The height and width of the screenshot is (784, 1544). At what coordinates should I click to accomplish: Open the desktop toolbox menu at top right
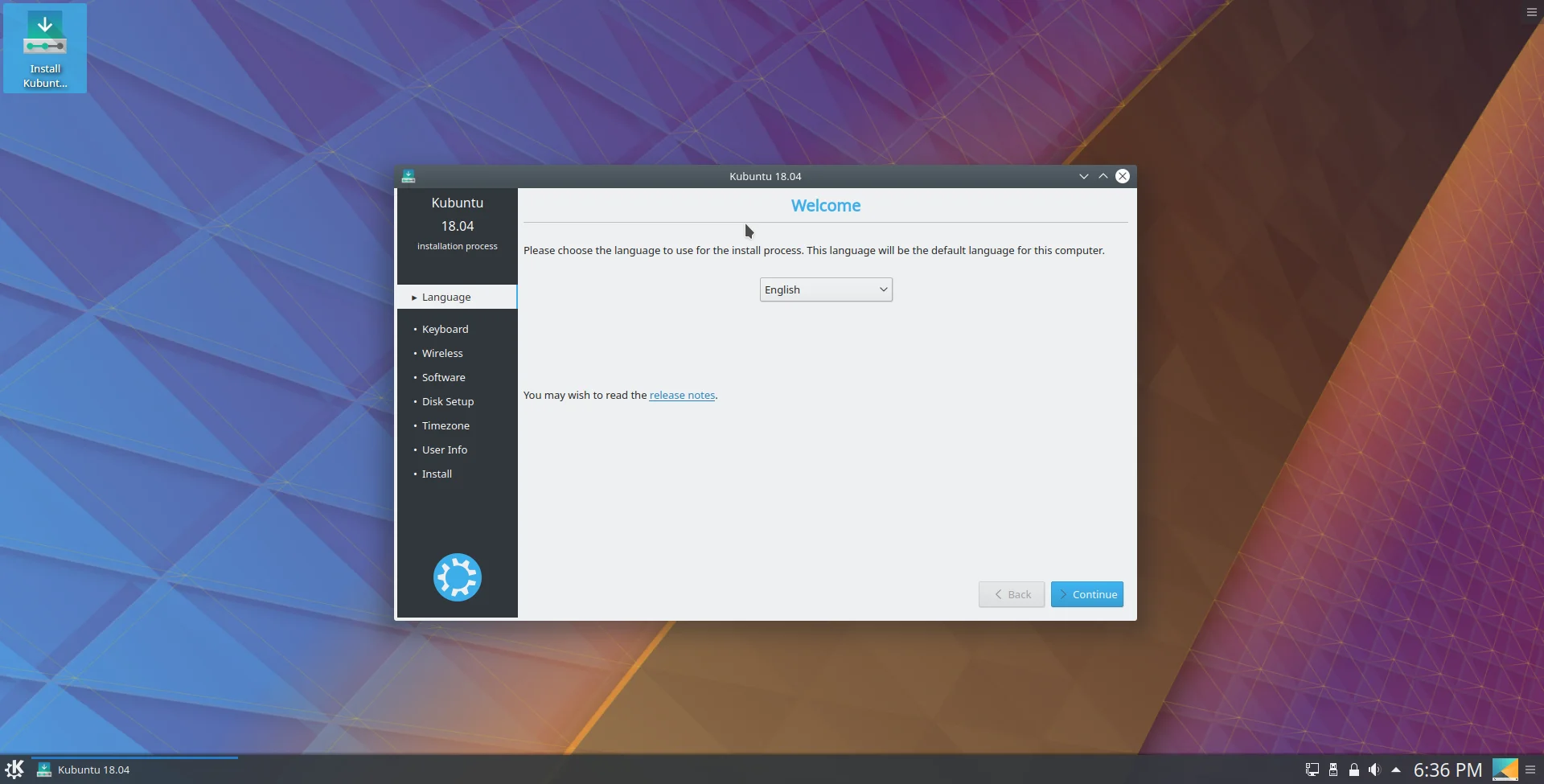[1532, 12]
